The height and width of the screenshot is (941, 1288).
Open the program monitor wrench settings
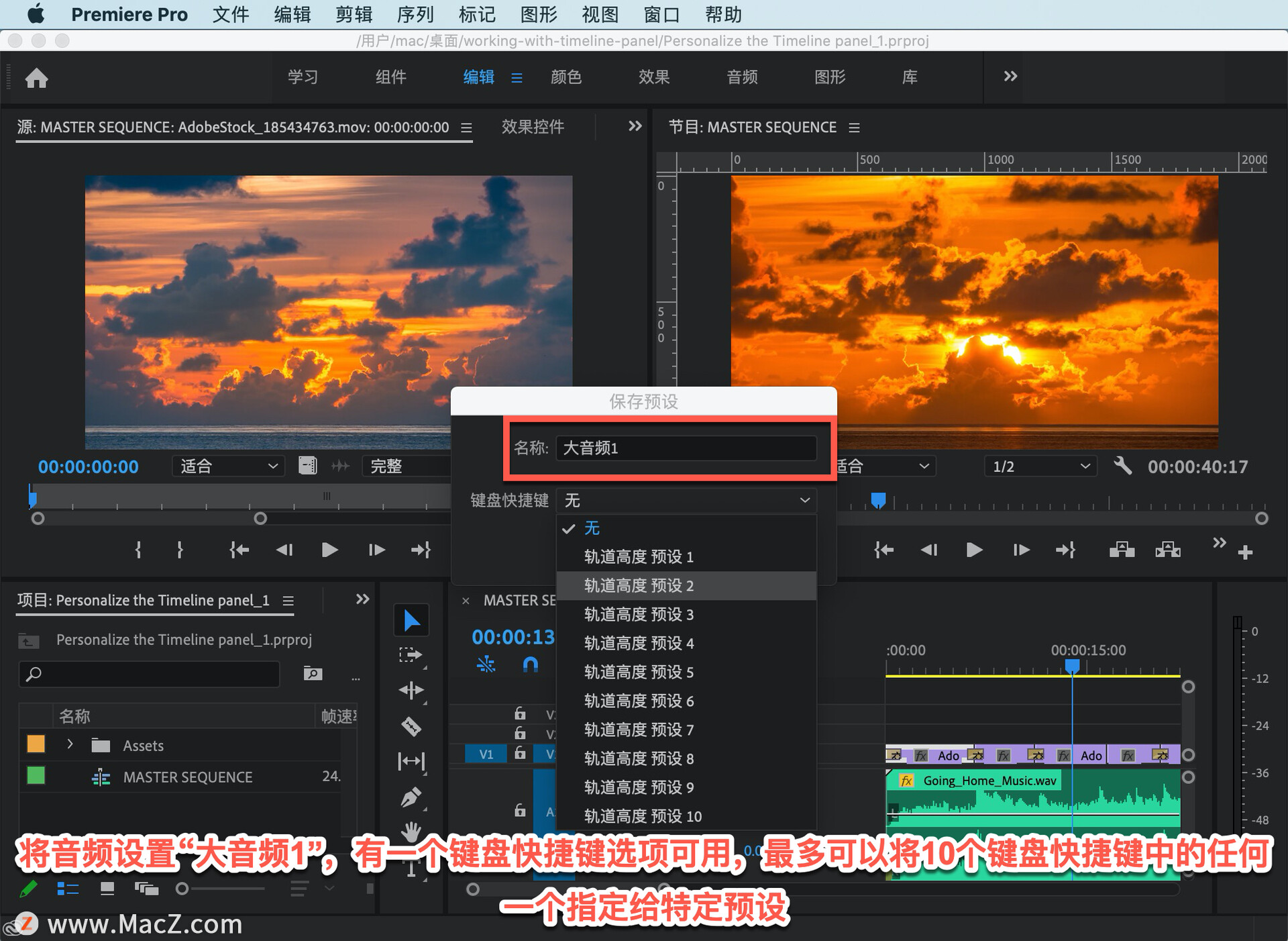(1122, 466)
